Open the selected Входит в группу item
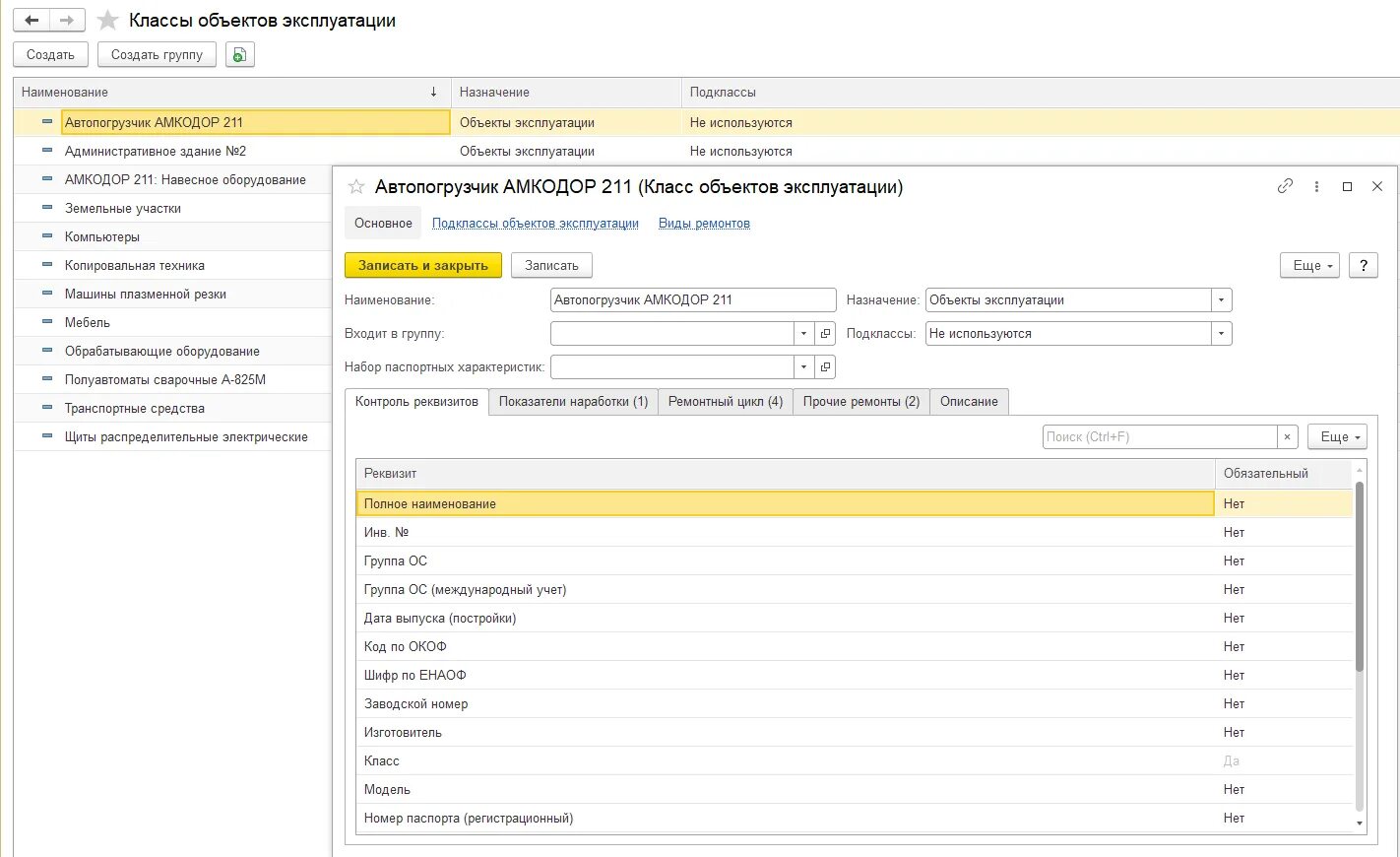1400x857 pixels. (826, 334)
